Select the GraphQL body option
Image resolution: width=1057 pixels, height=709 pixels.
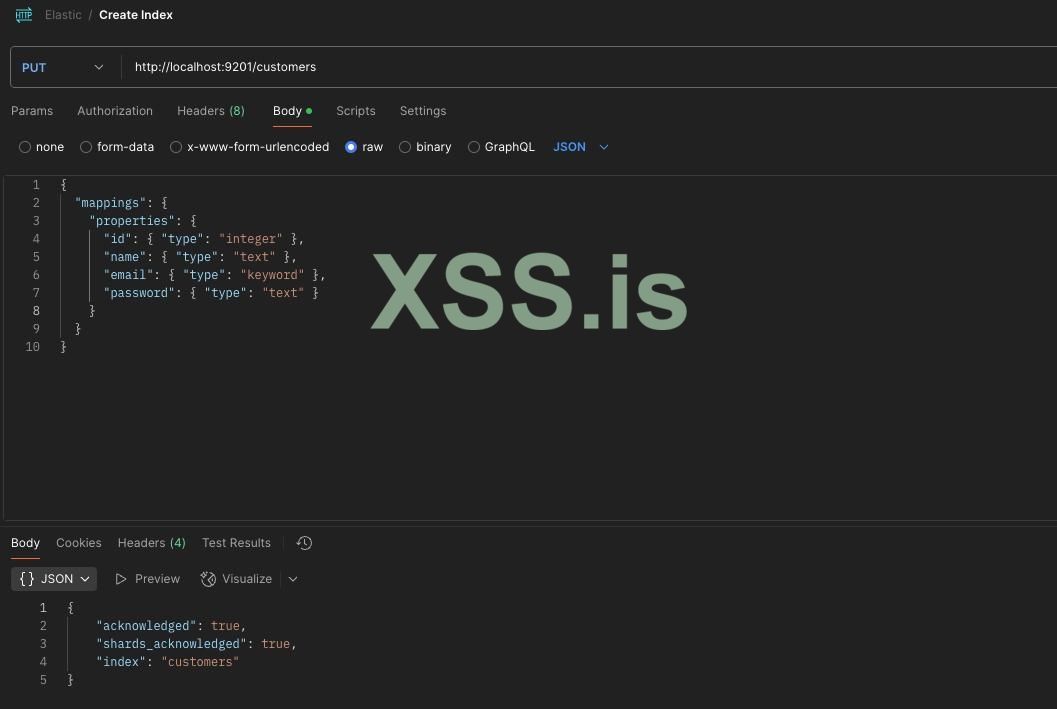474,147
